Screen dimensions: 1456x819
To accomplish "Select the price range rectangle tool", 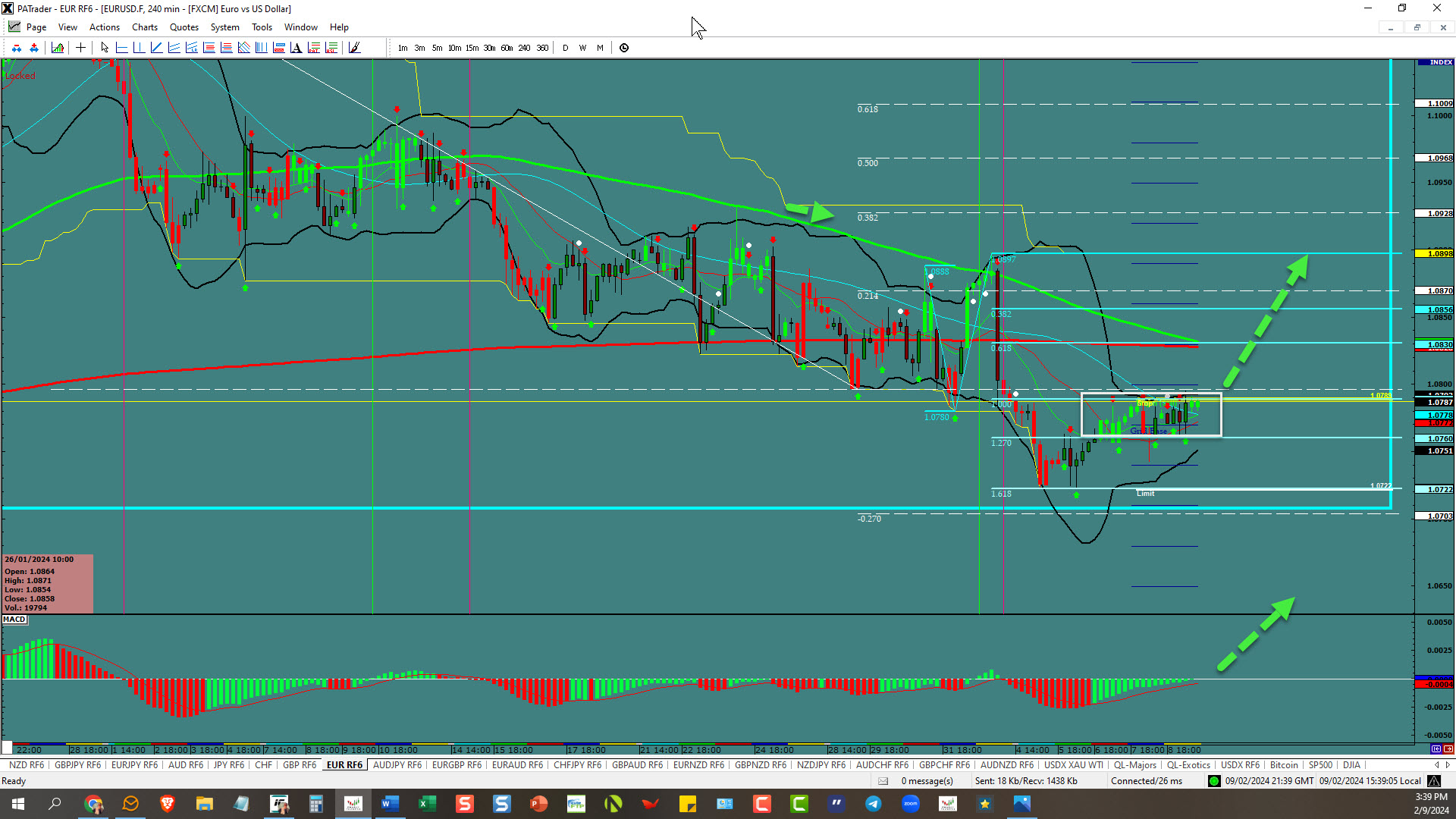I will [278, 48].
